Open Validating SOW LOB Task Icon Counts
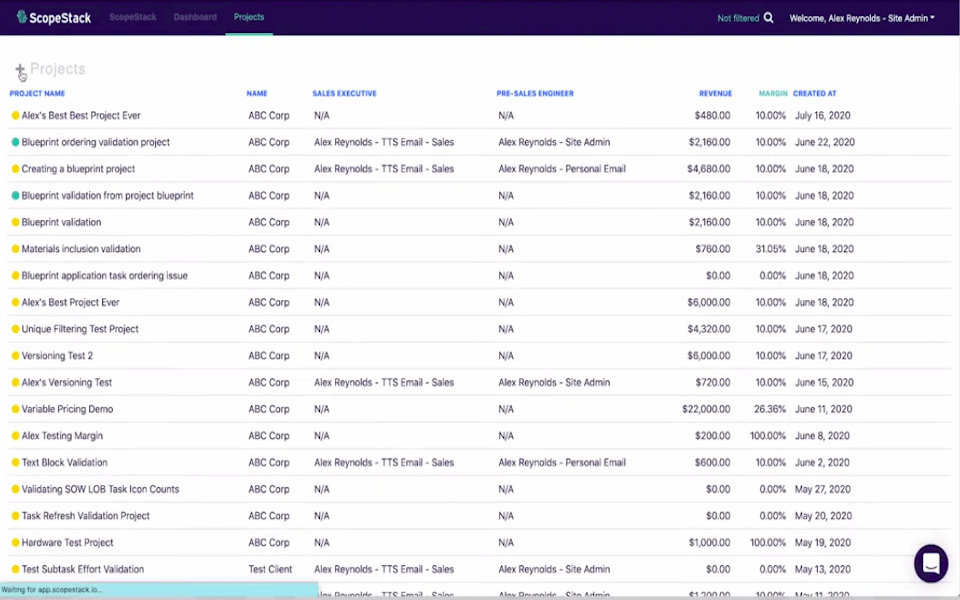The width and height of the screenshot is (960, 600). pos(100,489)
